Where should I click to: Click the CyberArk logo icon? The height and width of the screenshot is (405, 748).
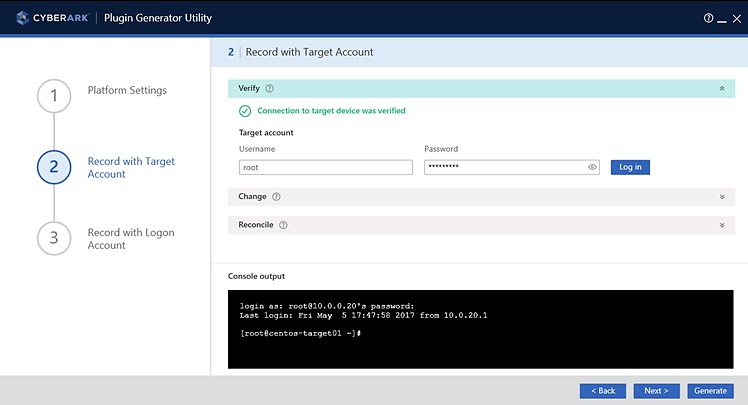click(x=22, y=18)
